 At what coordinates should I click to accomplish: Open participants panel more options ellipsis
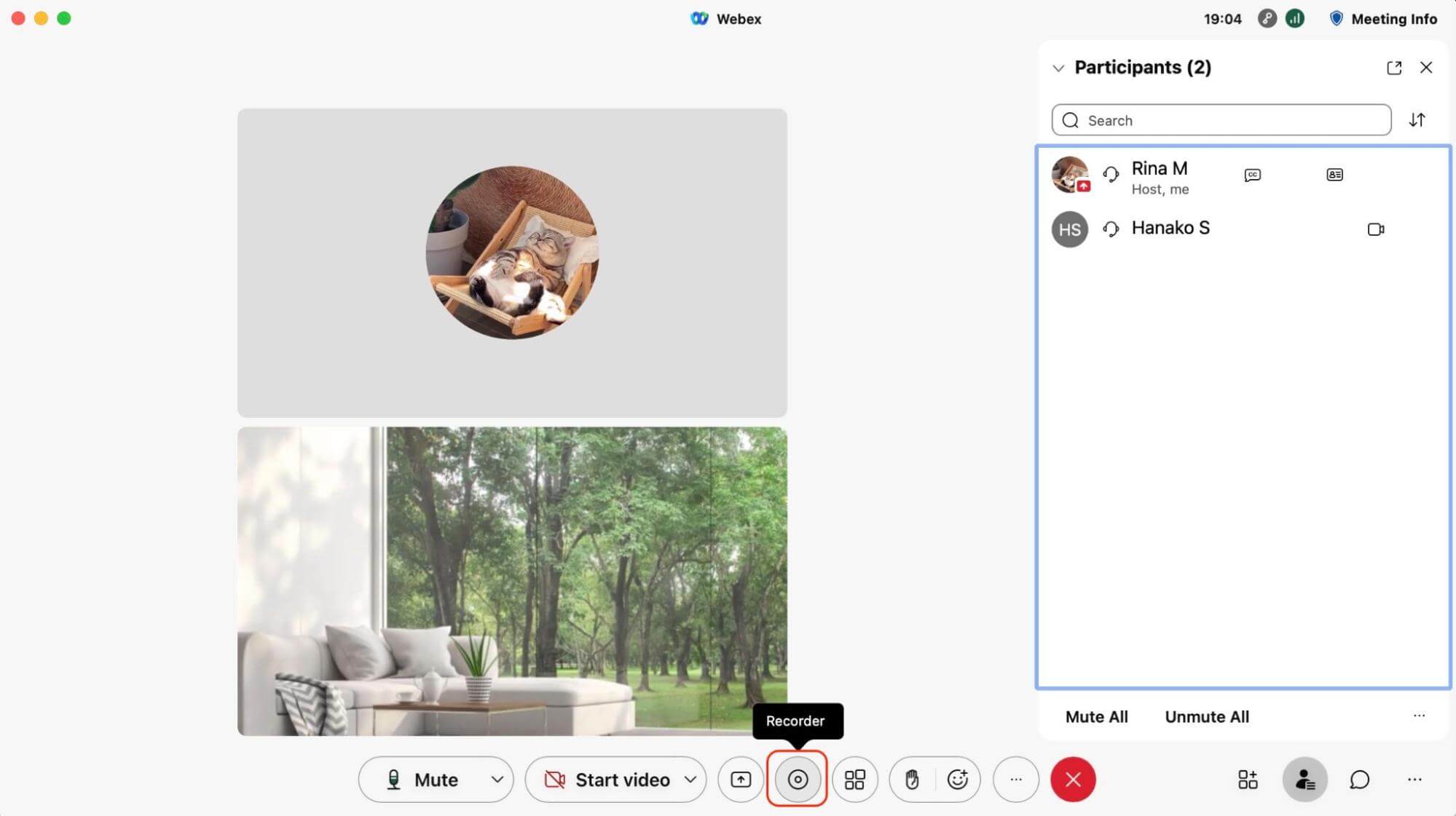coord(1419,716)
